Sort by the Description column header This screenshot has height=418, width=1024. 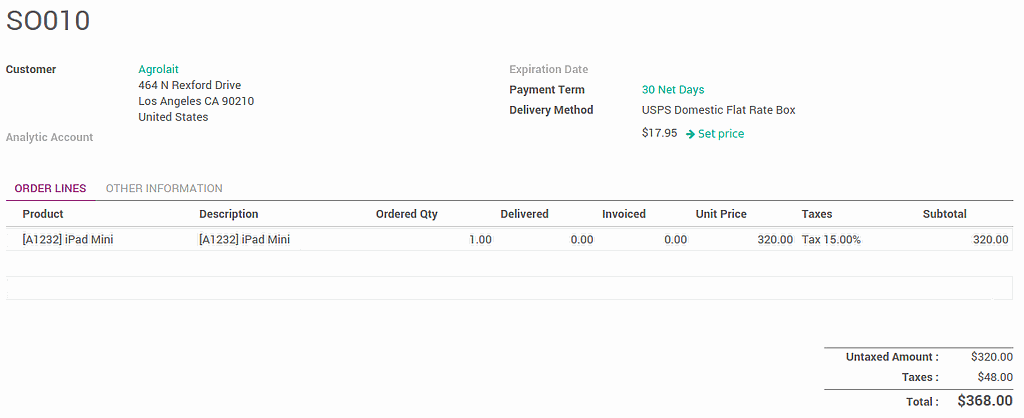(x=228, y=214)
